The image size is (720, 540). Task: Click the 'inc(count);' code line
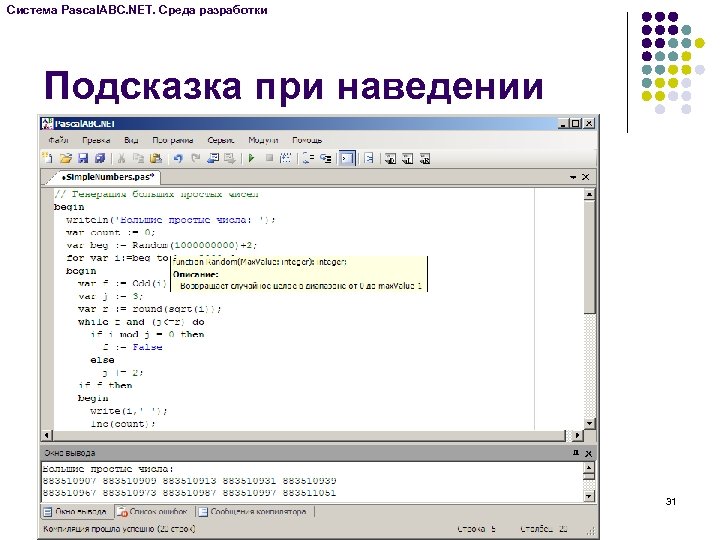[123, 423]
